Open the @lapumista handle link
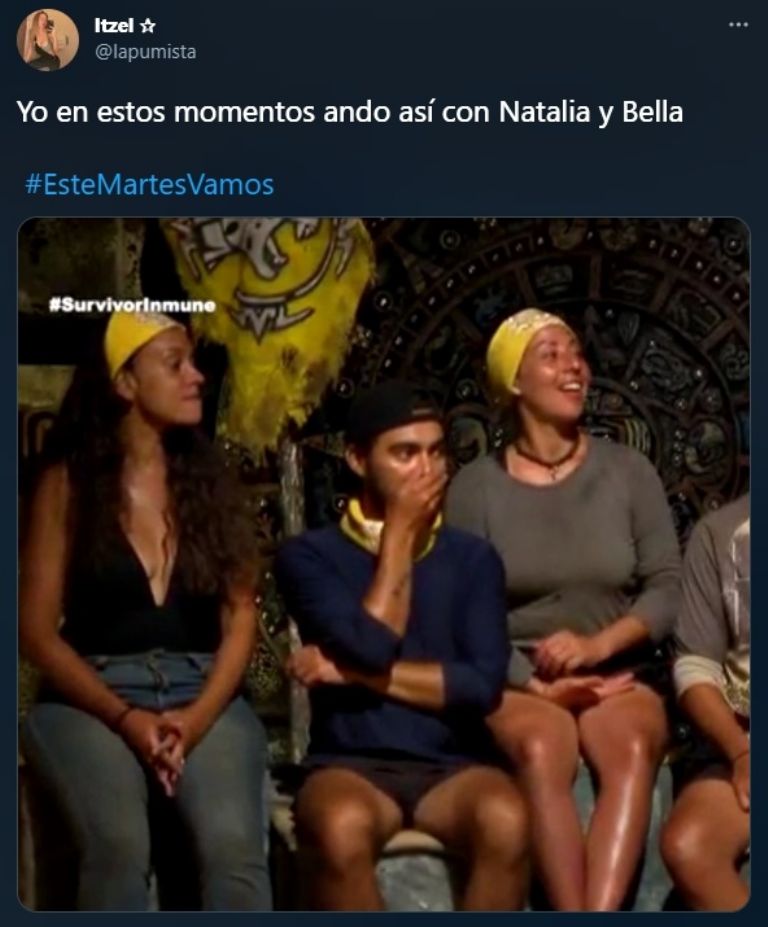 pos(145,52)
